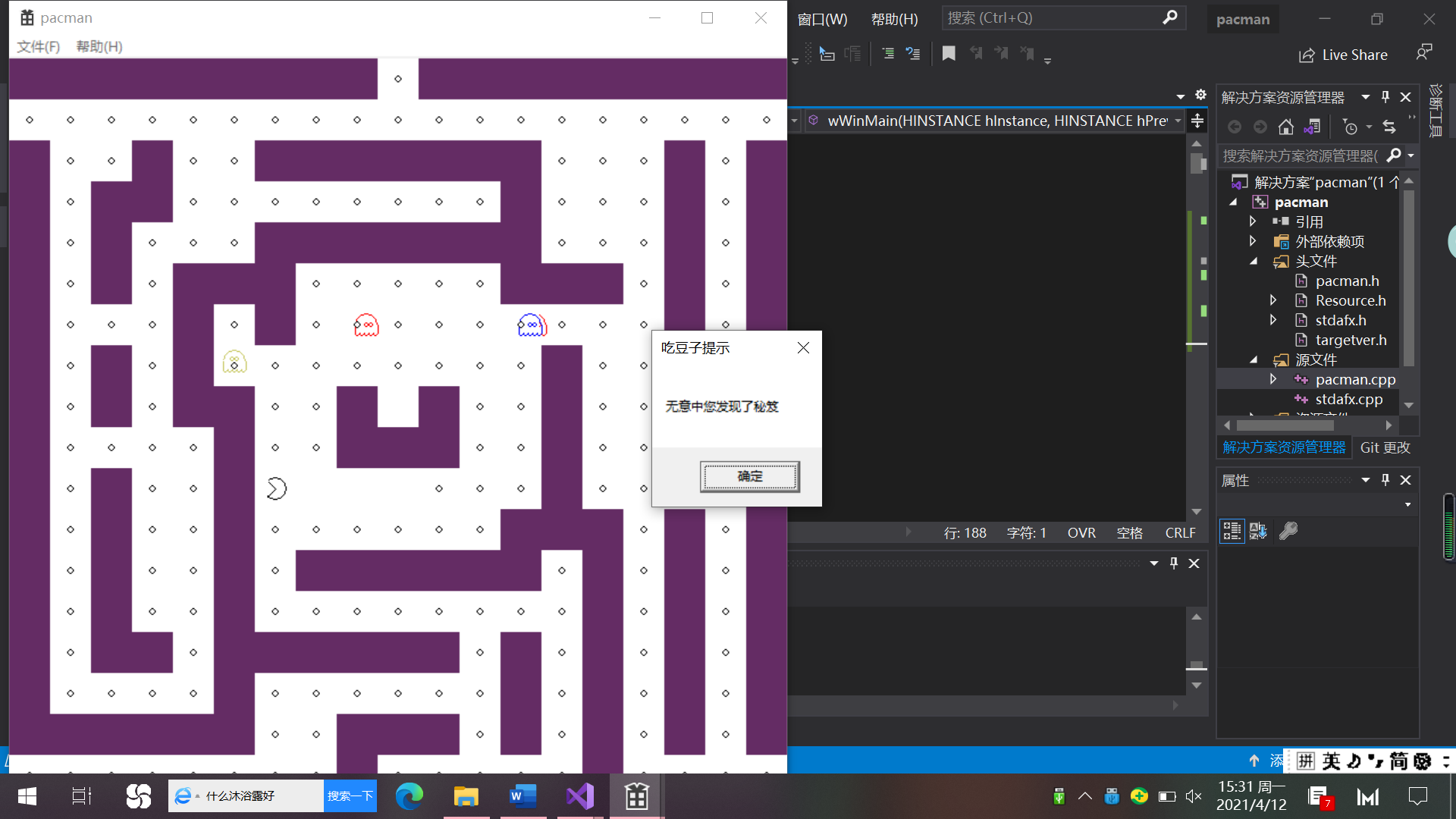Click the 行: 188 line indicator
This screenshot has height=819, width=1456.
(965, 533)
